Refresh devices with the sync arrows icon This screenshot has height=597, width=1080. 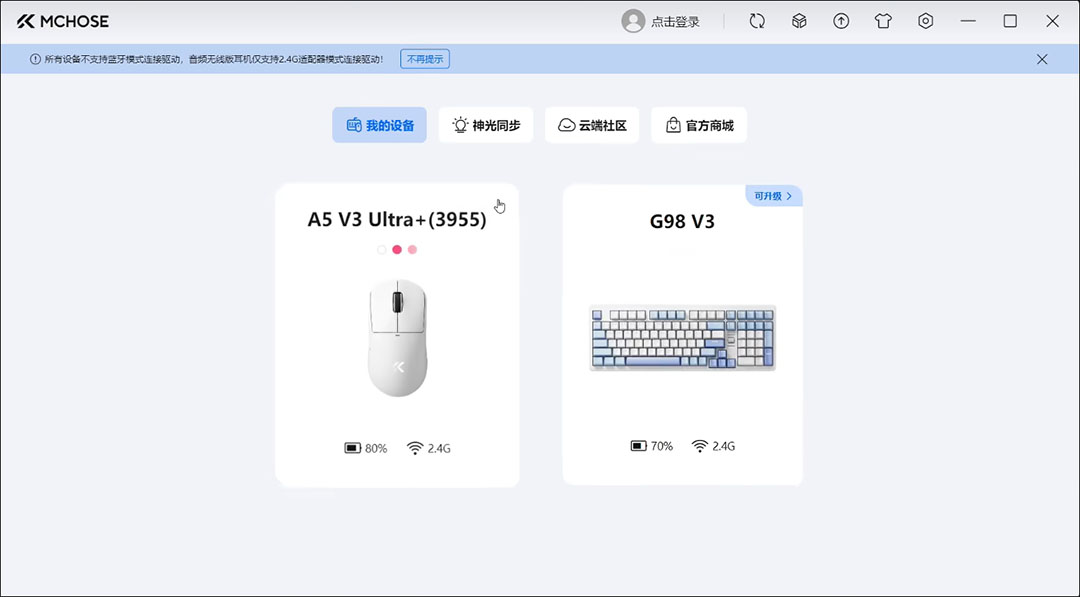pos(757,21)
